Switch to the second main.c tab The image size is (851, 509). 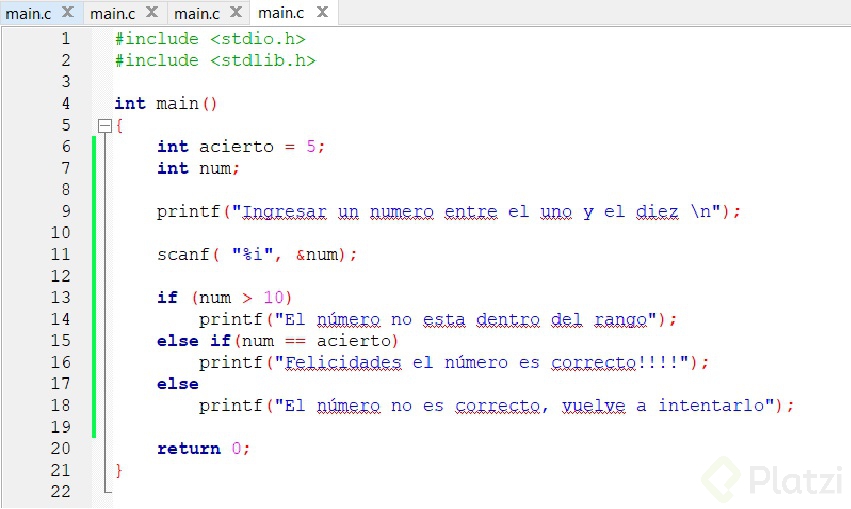click(112, 13)
